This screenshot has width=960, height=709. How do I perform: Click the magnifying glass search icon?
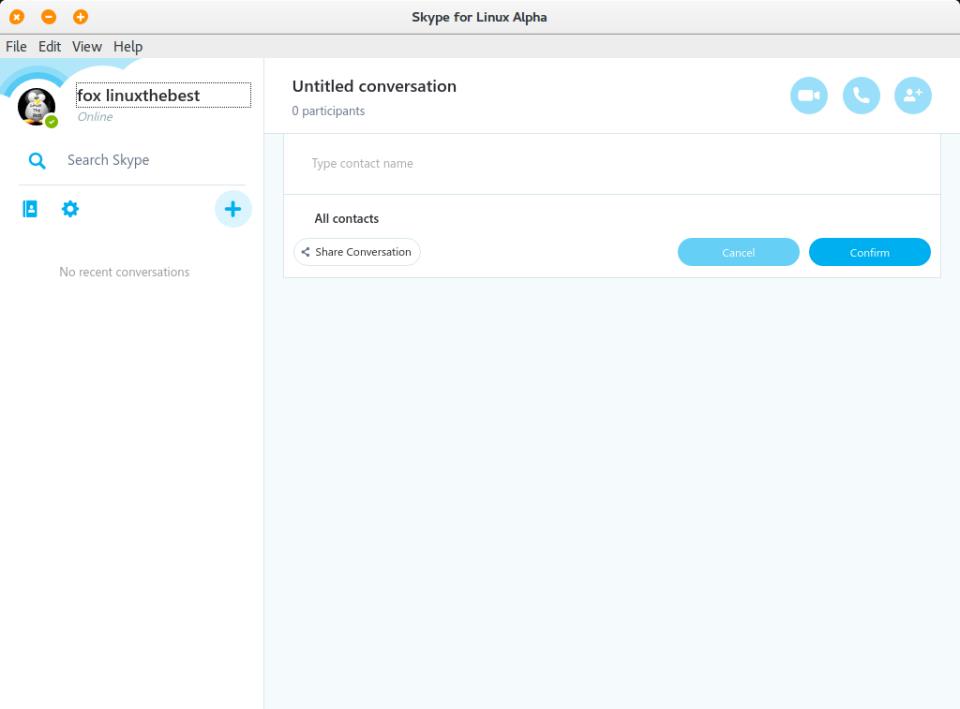[37, 161]
